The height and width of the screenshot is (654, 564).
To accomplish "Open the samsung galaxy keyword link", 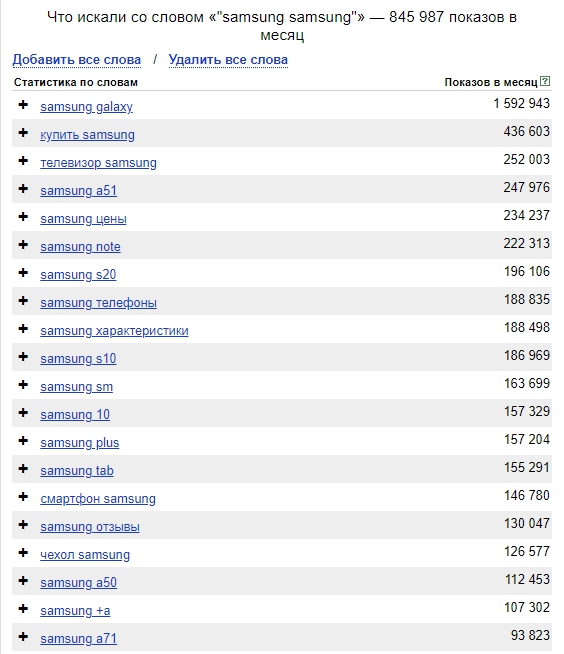I will pyautogui.click(x=86, y=107).
